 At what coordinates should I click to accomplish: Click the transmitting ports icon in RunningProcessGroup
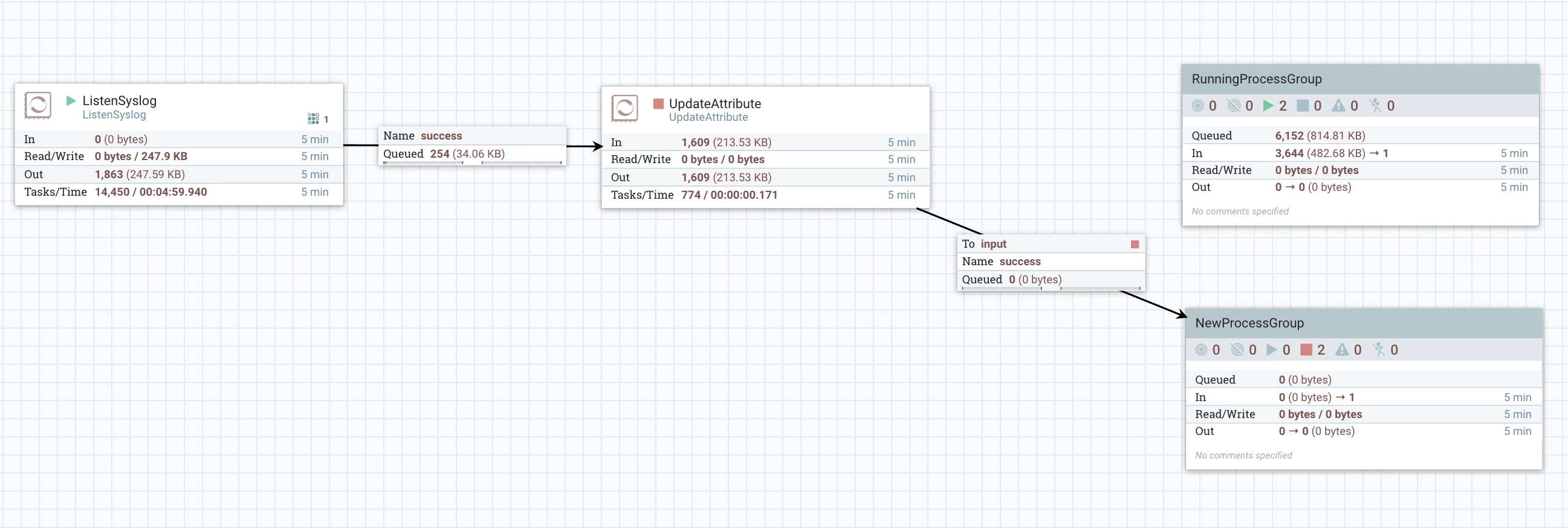click(x=1198, y=106)
